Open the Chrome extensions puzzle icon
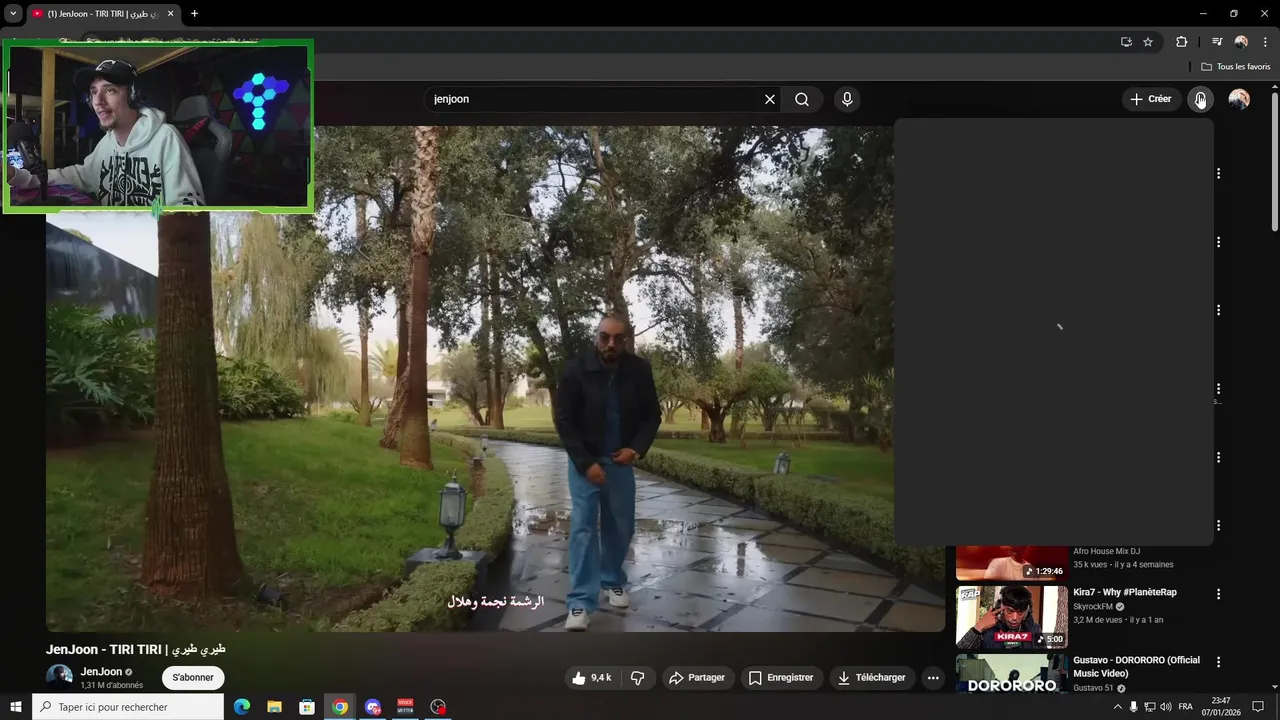The width and height of the screenshot is (1280, 720). [1181, 42]
